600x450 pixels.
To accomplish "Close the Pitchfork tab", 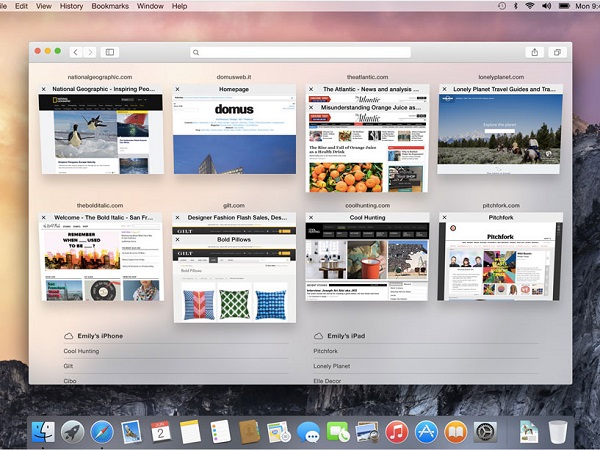I will (445, 217).
